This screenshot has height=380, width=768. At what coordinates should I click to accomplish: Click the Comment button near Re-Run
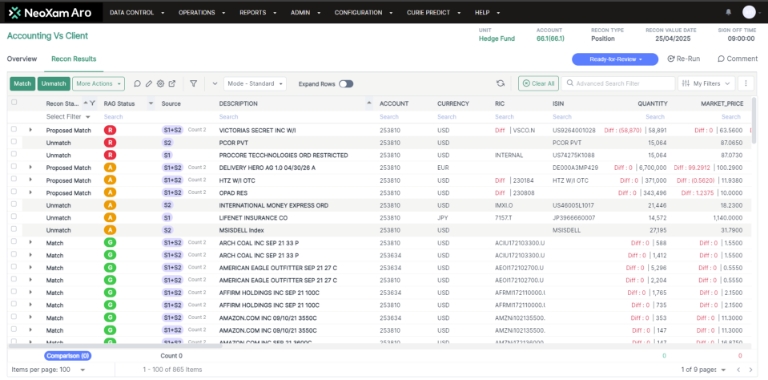(737, 59)
